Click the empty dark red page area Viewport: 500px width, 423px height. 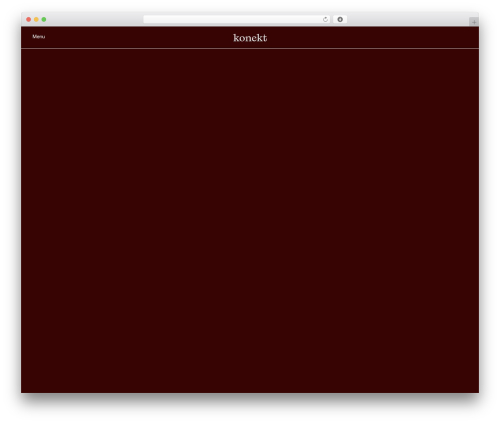pyautogui.click(x=250, y=221)
